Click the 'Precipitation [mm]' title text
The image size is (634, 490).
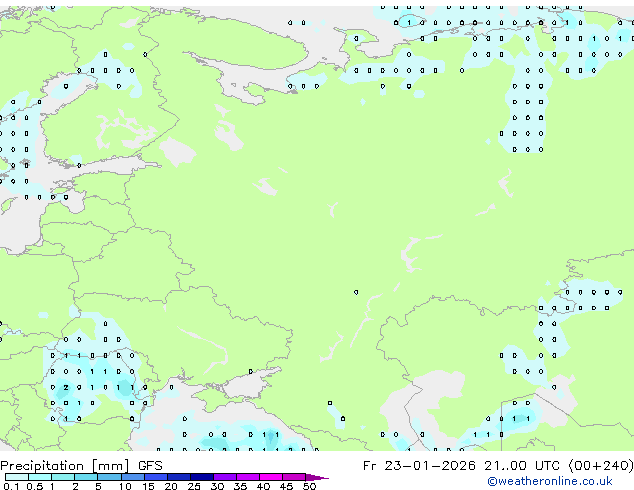[64, 466]
